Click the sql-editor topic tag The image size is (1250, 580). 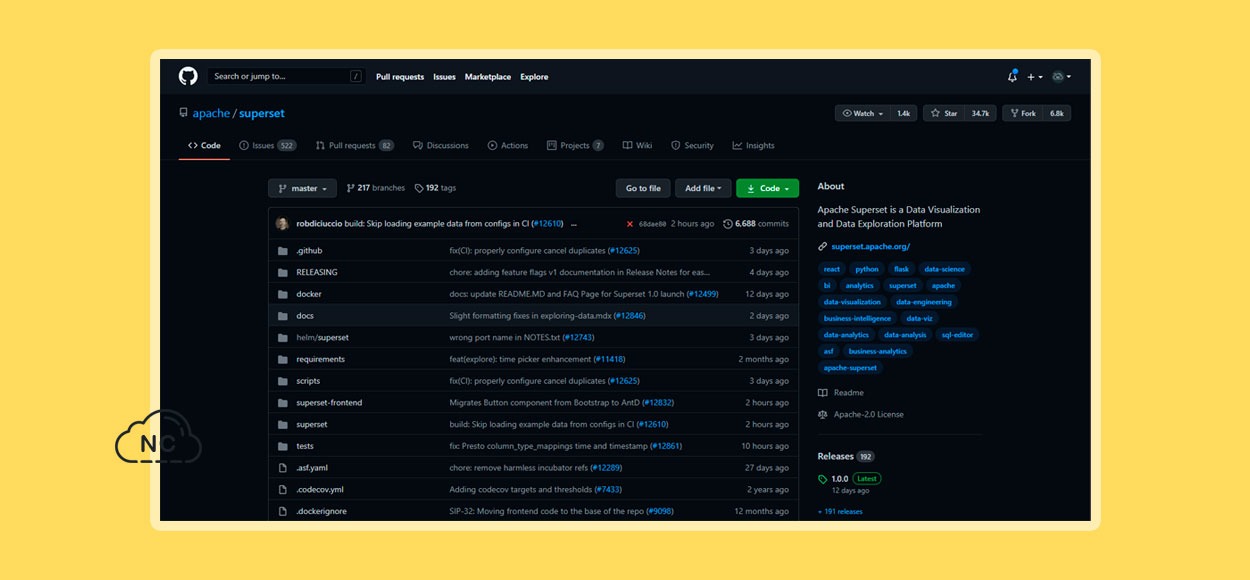957,335
